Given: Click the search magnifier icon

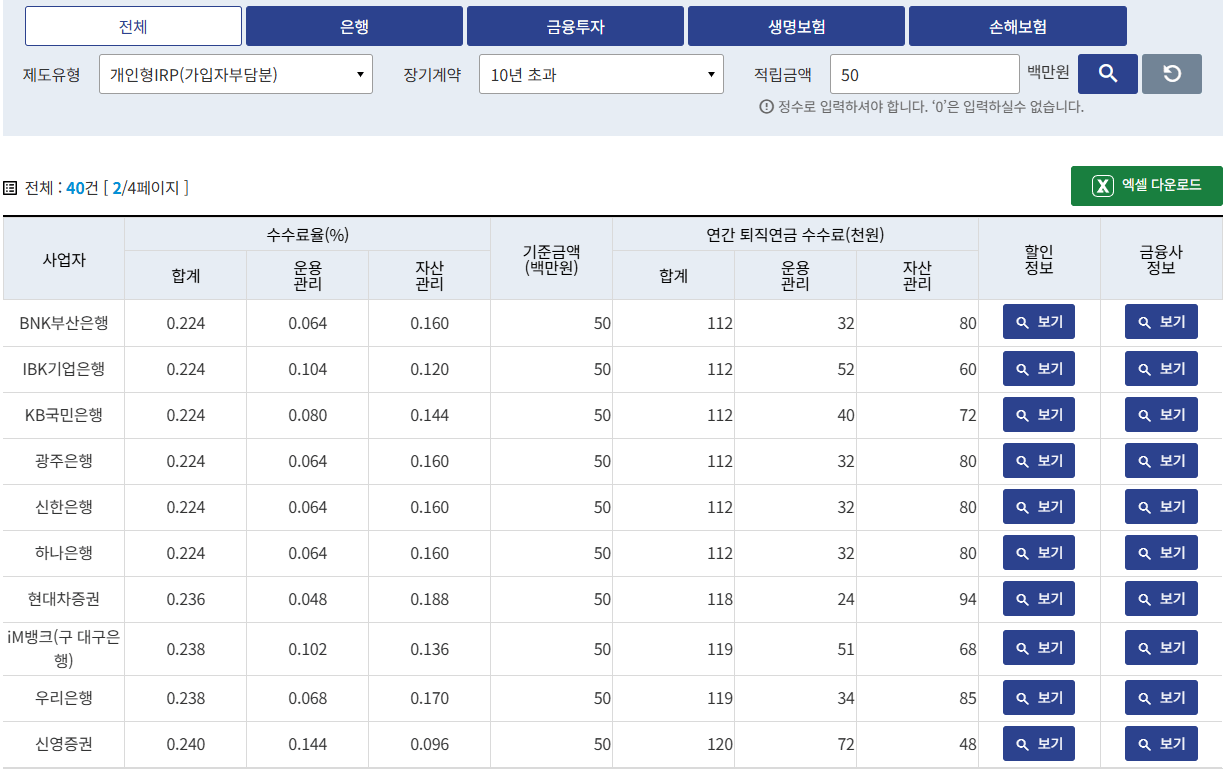Looking at the screenshot, I should click(x=1107, y=73).
